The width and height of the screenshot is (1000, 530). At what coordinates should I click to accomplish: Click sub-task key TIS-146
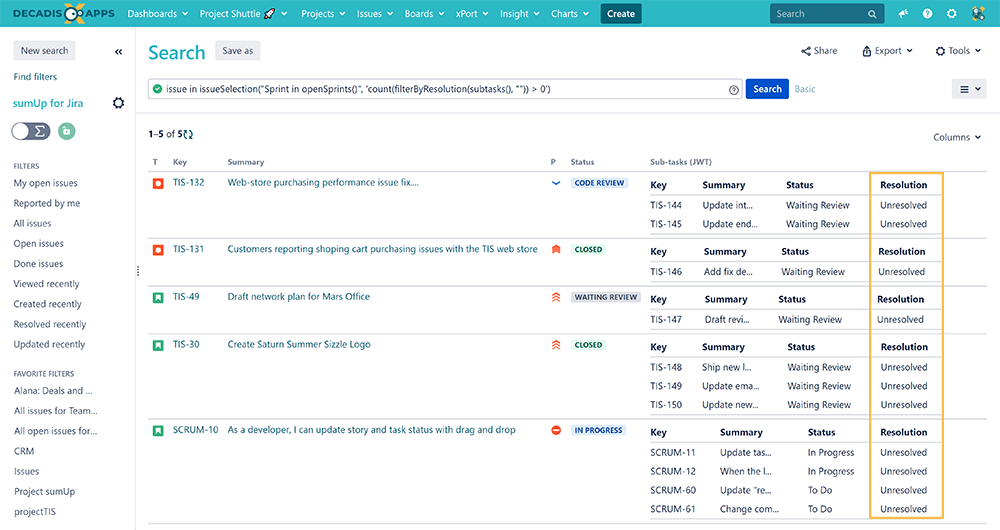[666, 272]
